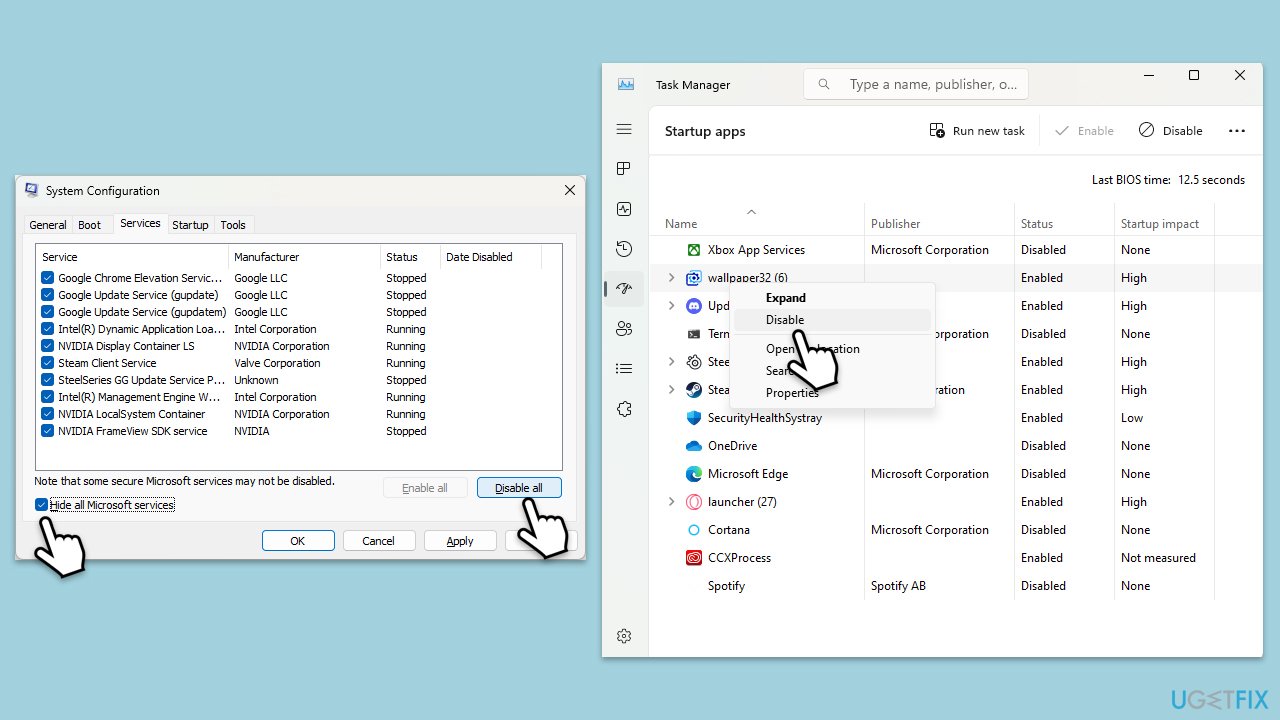Open Task Manager hamburger navigation menu

(624, 129)
